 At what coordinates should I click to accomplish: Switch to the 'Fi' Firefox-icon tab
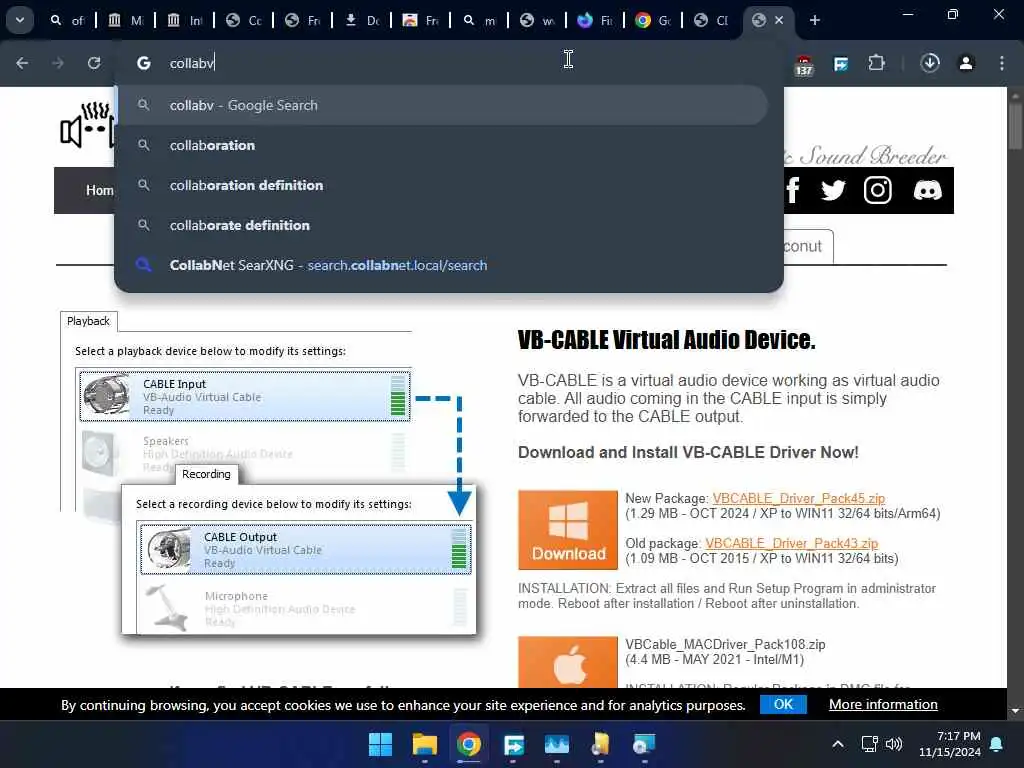594,20
